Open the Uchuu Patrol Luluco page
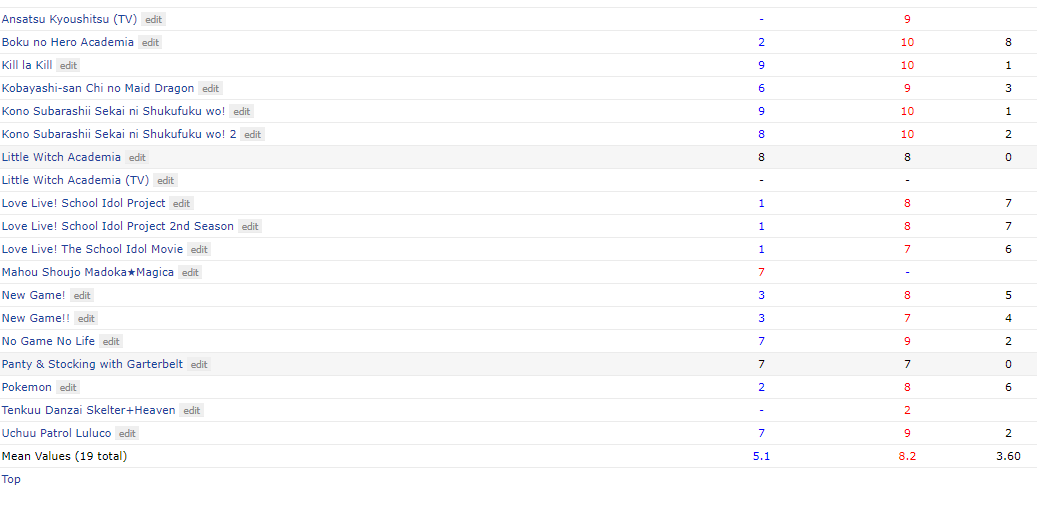This screenshot has height=508, width=1045. pyautogui.click(x=57, y=433)
